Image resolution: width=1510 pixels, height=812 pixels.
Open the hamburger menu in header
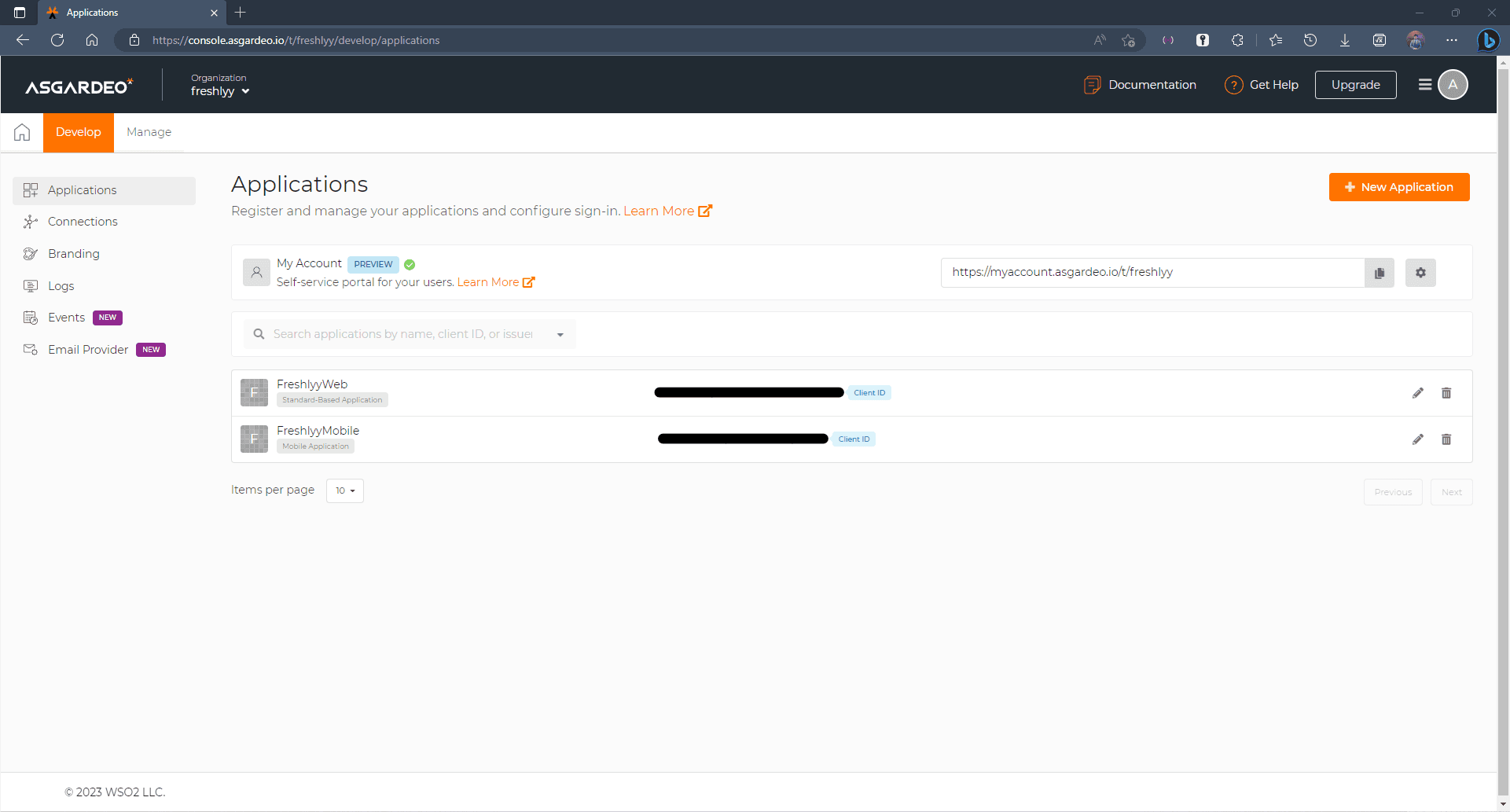[1425, 84]
